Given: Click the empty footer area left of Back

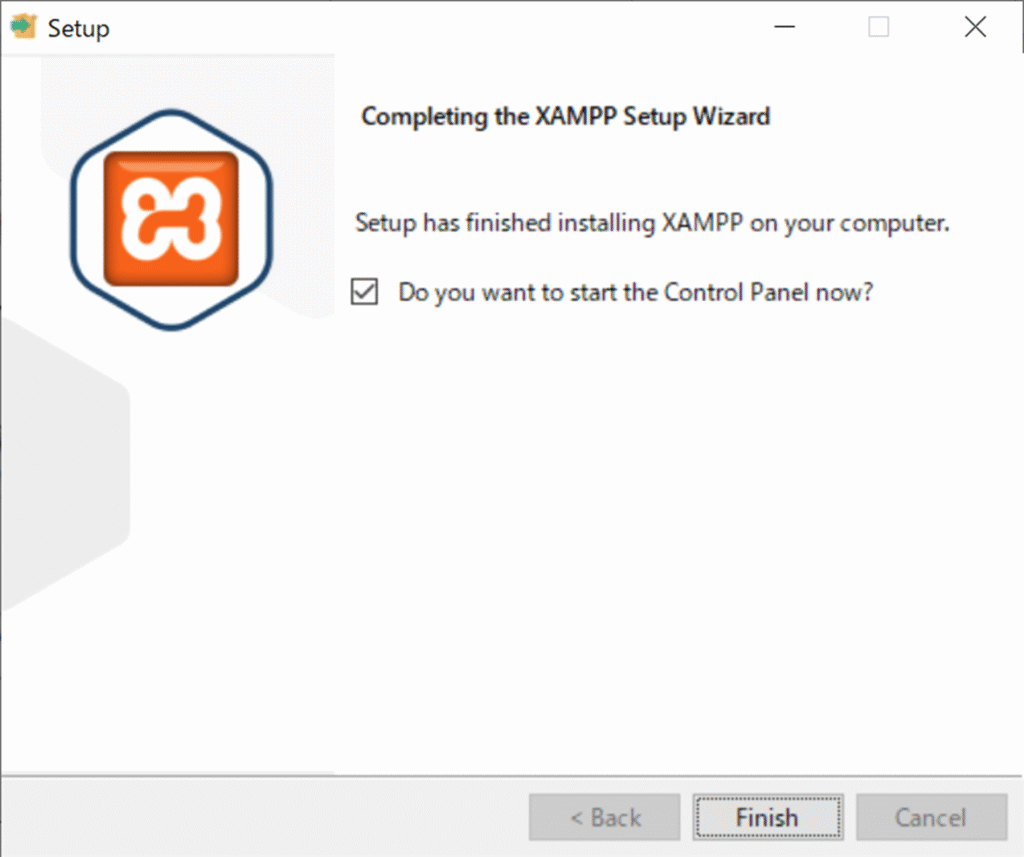Looking at the screenshot, I should pos(260,818).
